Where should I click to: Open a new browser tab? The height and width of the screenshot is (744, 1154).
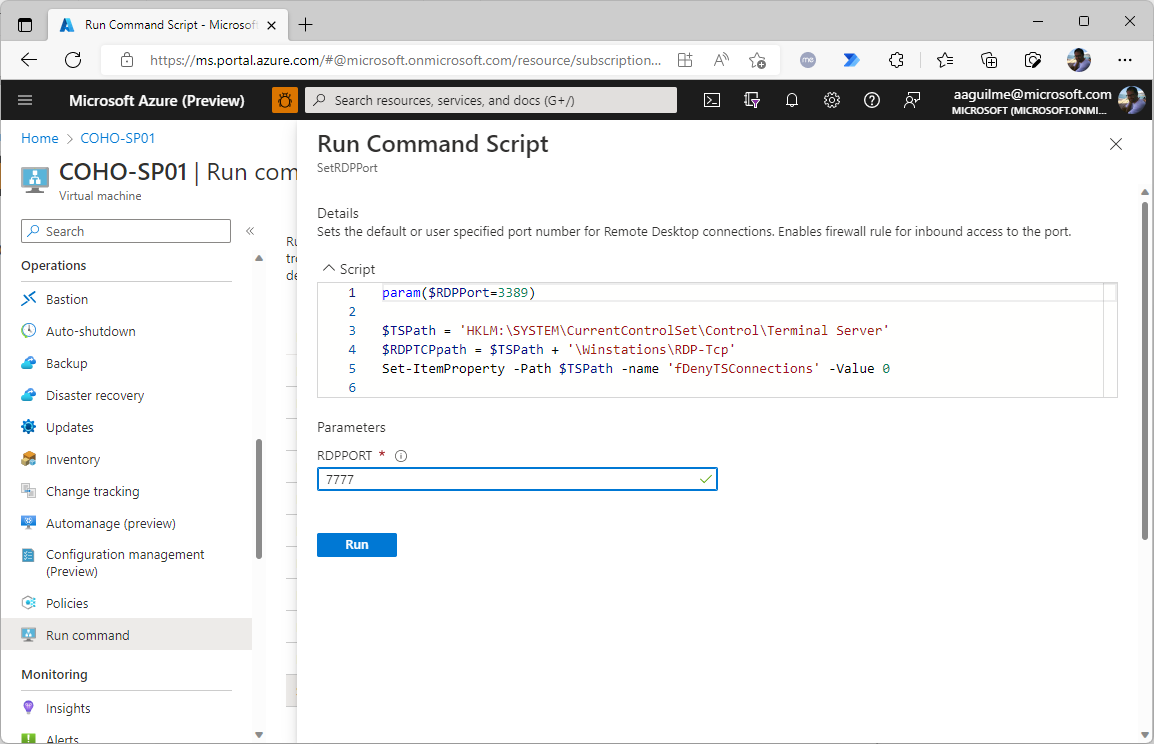306,24
